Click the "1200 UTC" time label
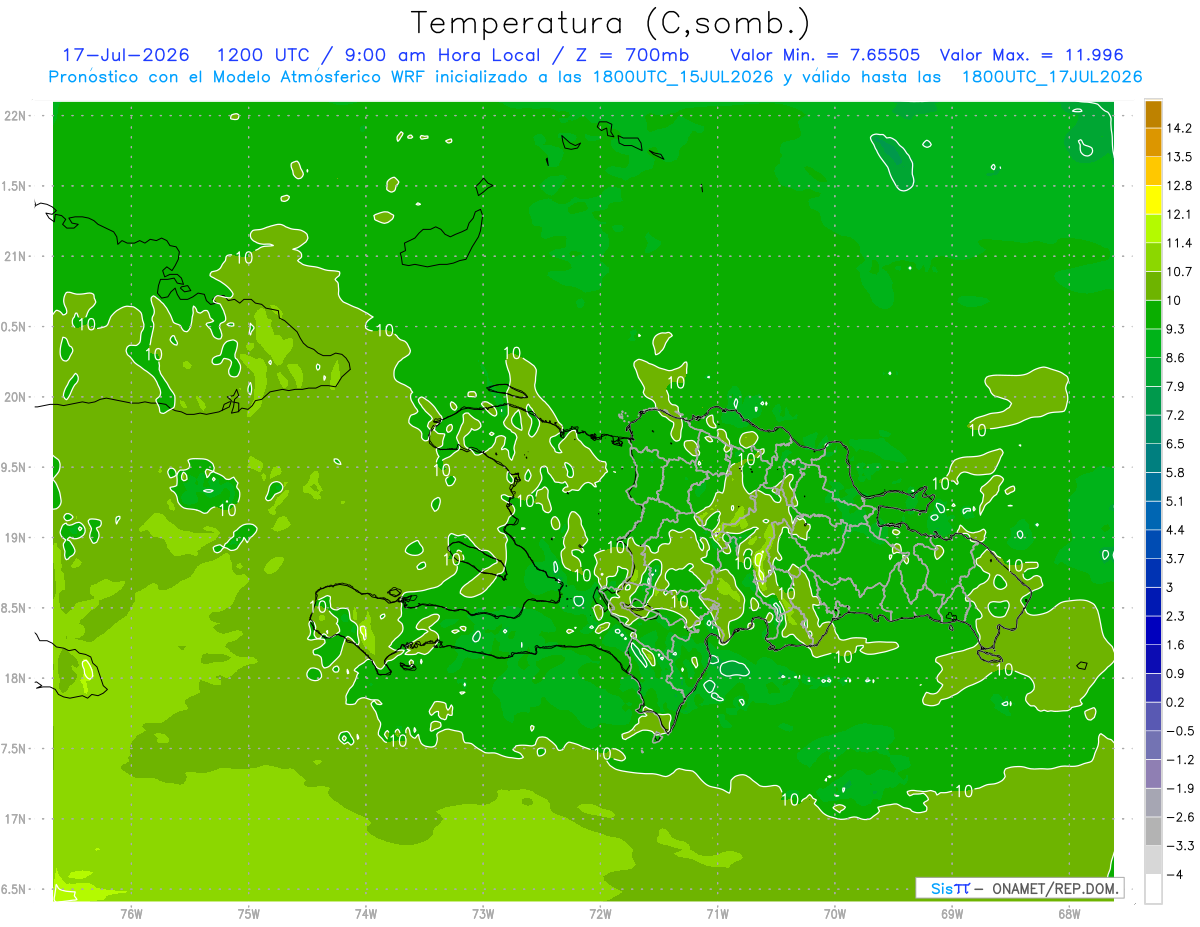Screen dimensions: 1200x927 (264, 55)
